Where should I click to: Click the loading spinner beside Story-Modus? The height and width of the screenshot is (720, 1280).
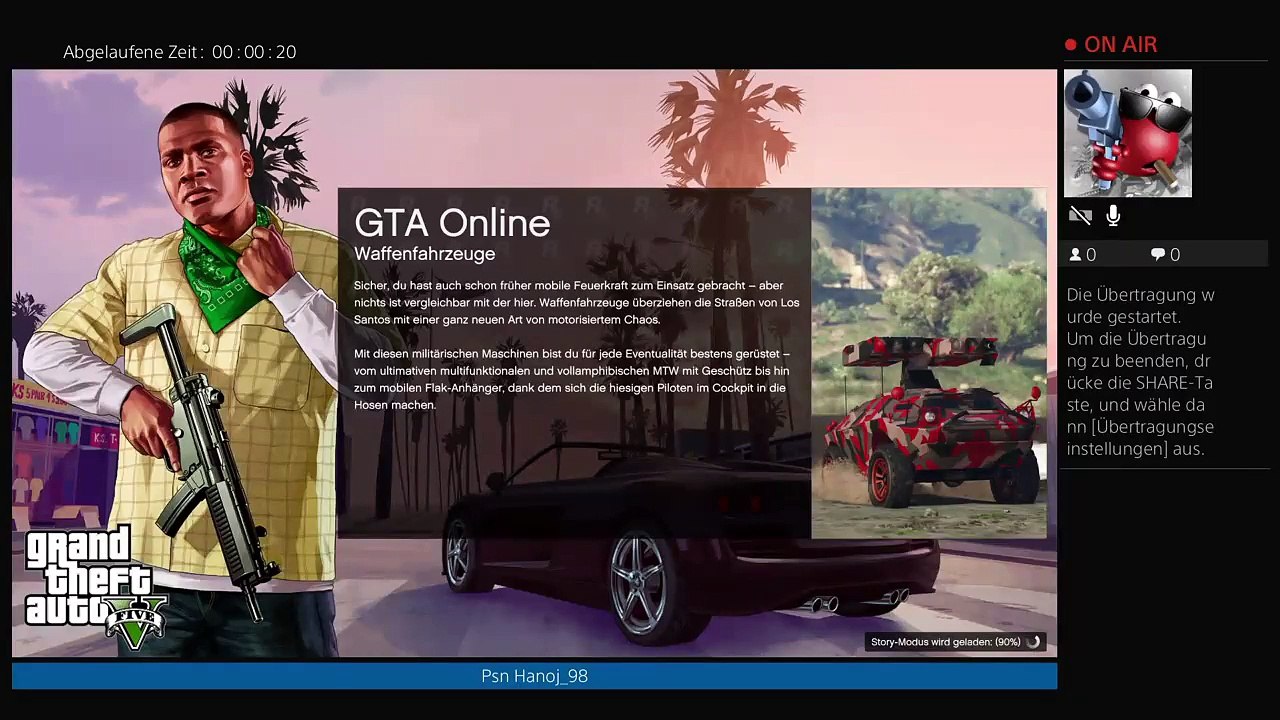[1034, 642]
